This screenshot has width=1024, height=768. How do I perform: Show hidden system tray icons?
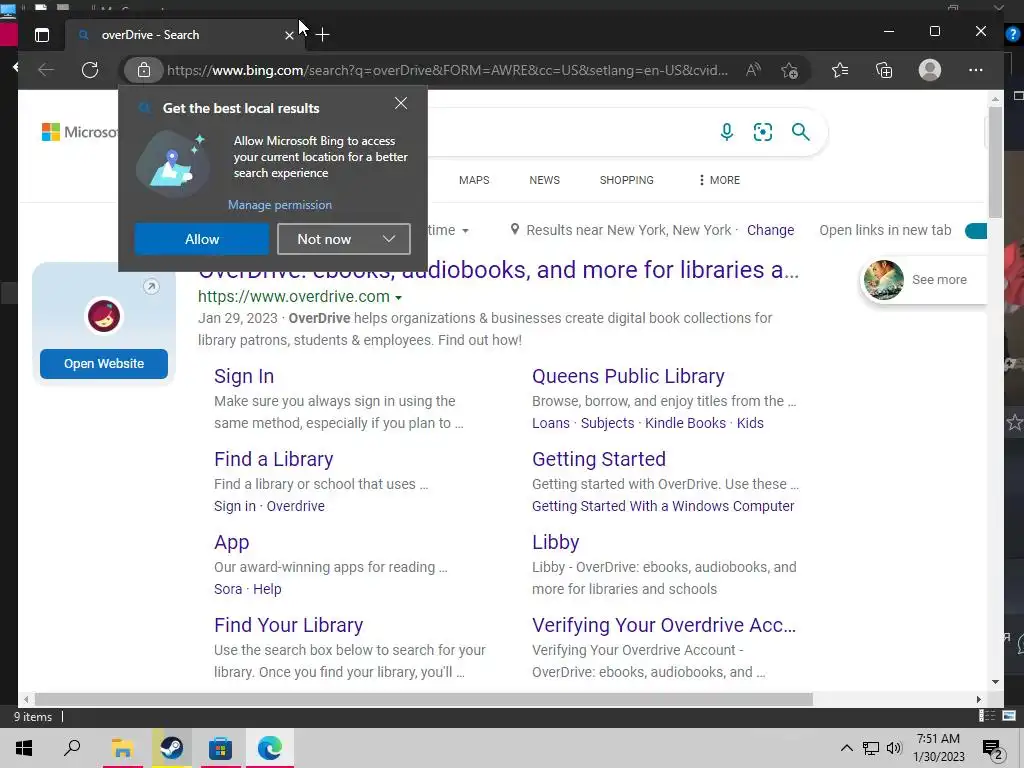click(x=846, y=748)
